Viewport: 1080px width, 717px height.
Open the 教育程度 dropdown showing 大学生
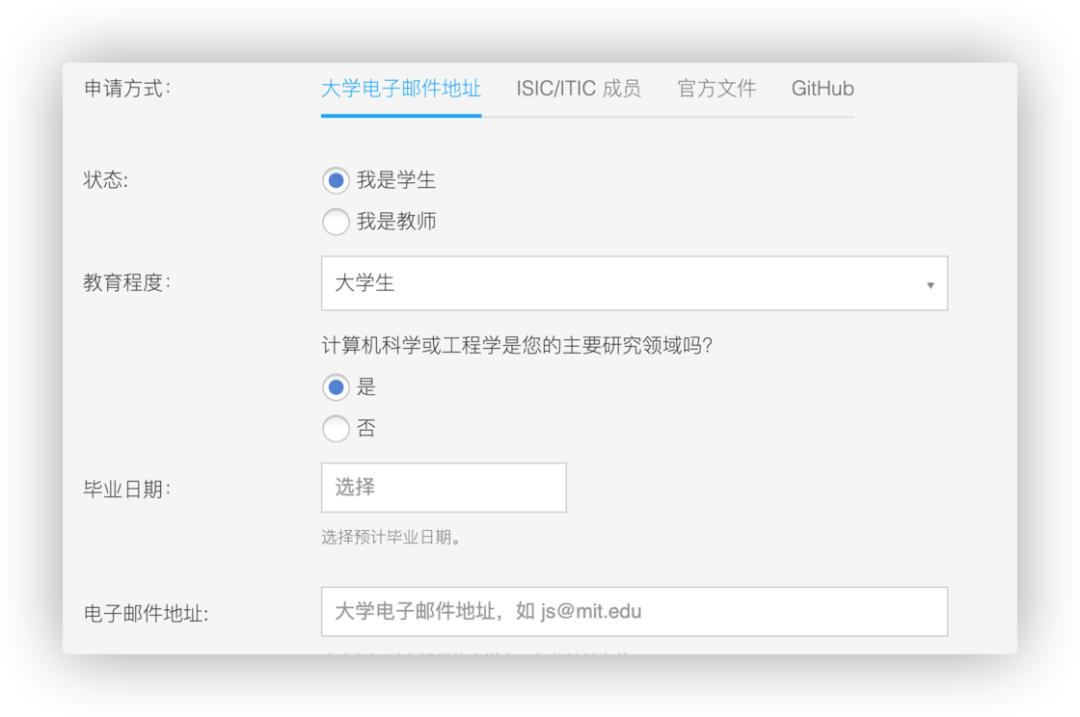coord(634,283)
